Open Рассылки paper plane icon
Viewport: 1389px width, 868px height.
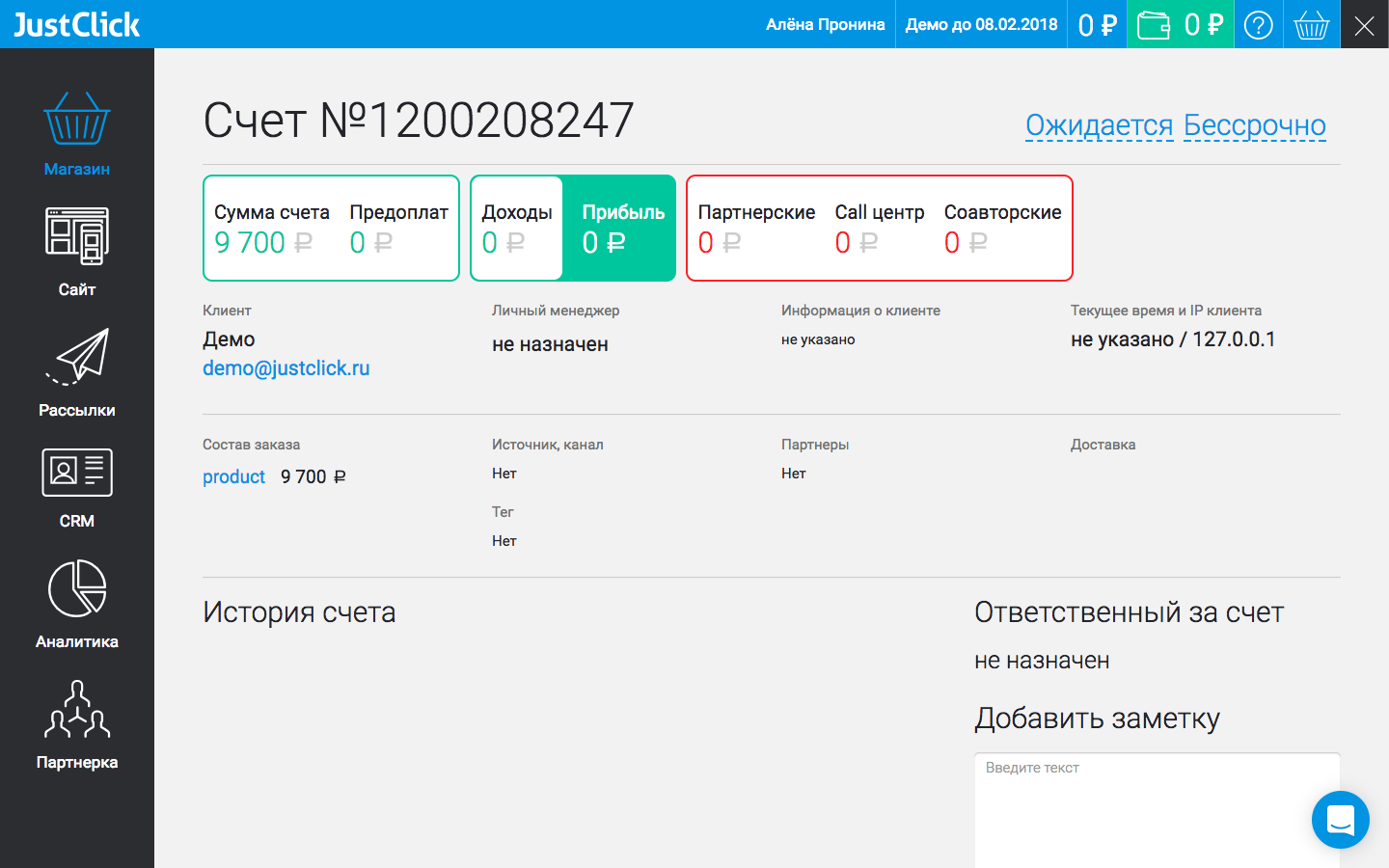click(x=77, y=357)
